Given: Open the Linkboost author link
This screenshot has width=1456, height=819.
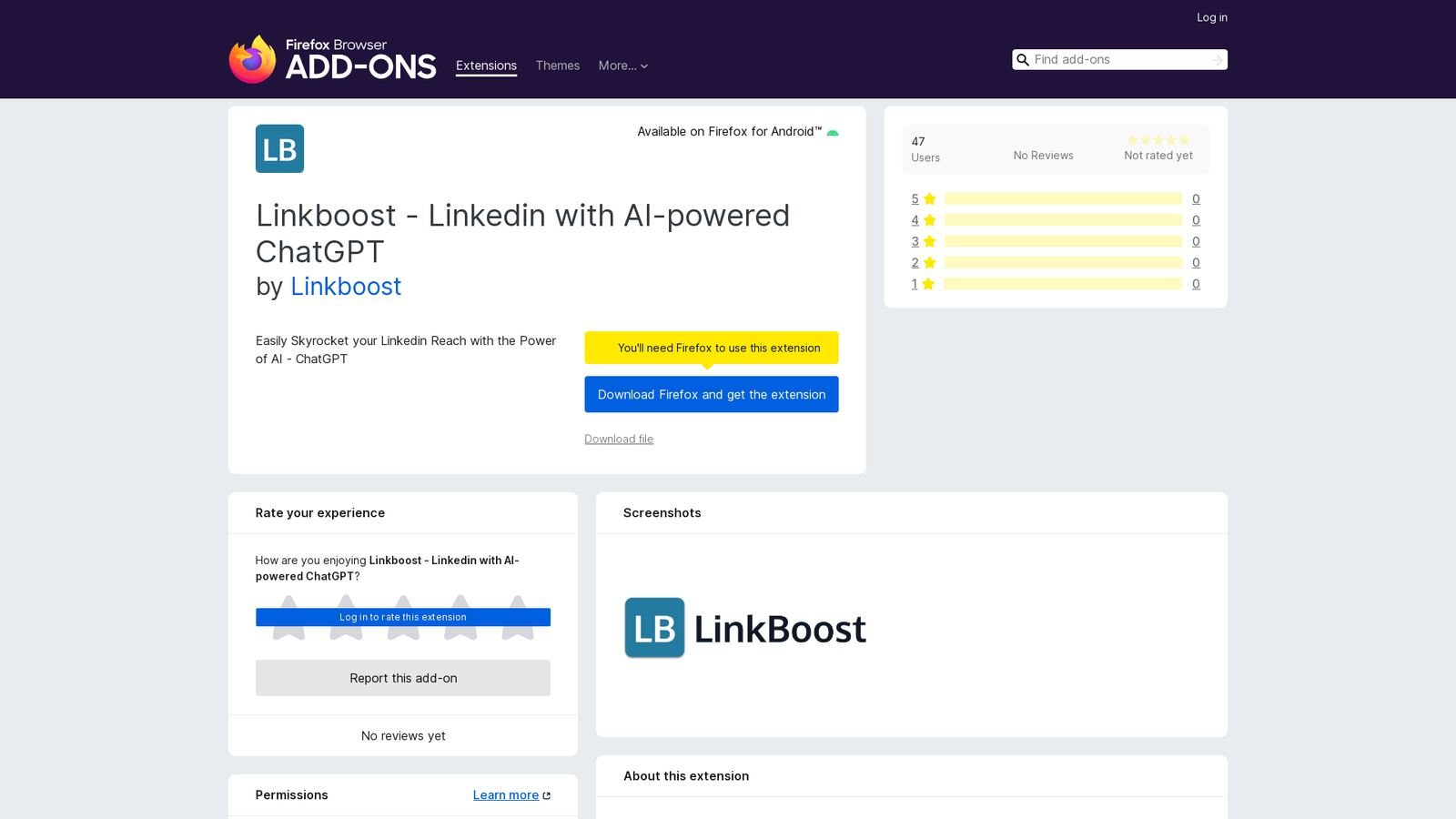Looking at the screenshot, I should (346, 287).
